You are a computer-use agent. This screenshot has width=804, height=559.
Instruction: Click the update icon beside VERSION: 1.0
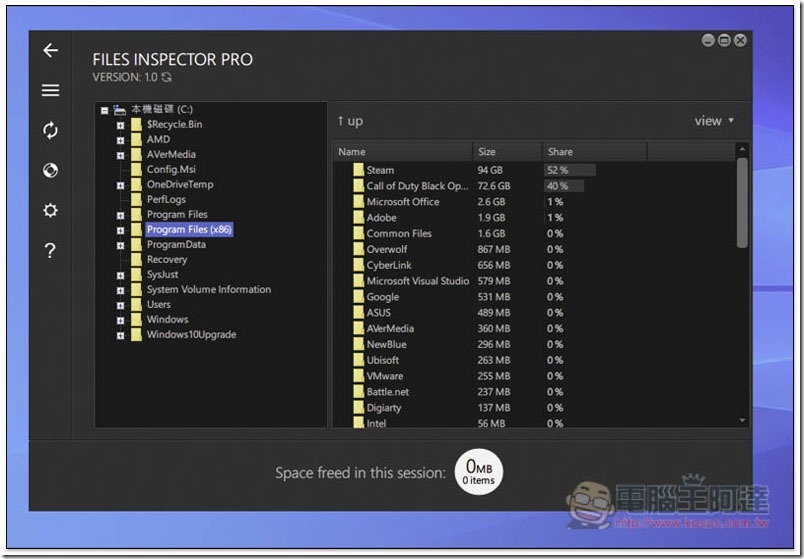(166, 77)
